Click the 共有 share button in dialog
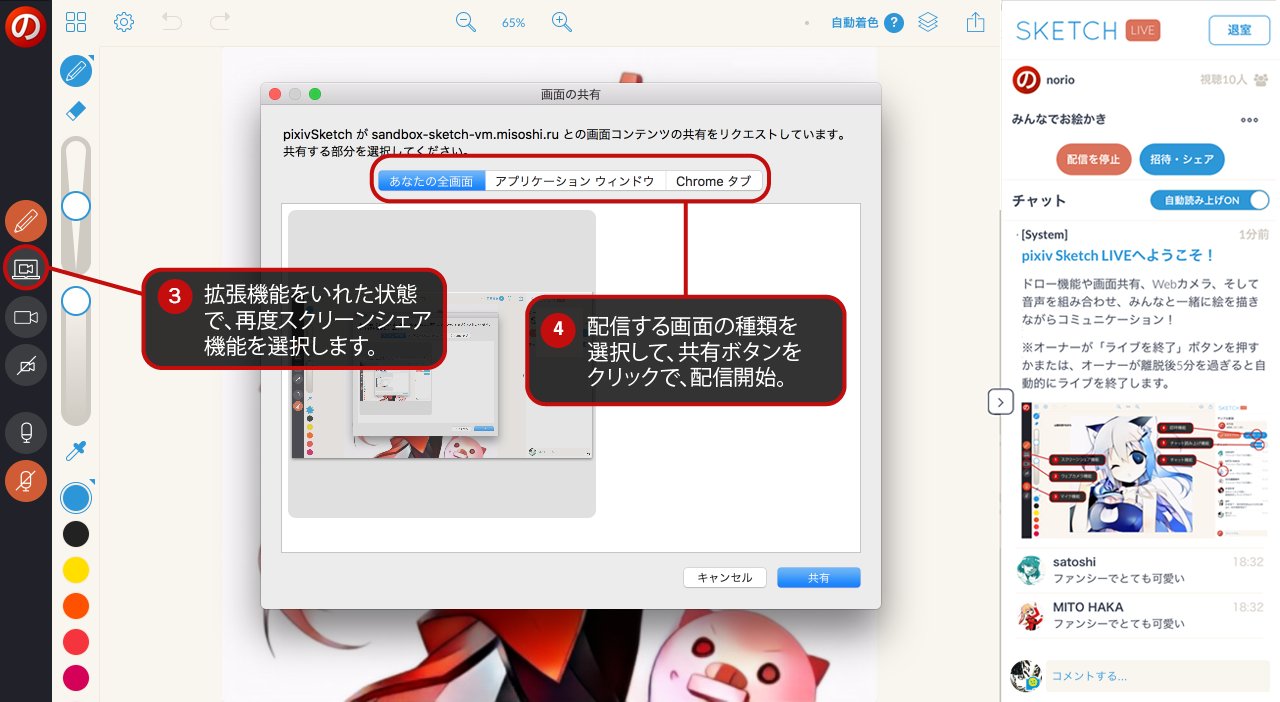The width and height of the screenshot is (1280, 702). pyautogui.click(x=819, y=578)
